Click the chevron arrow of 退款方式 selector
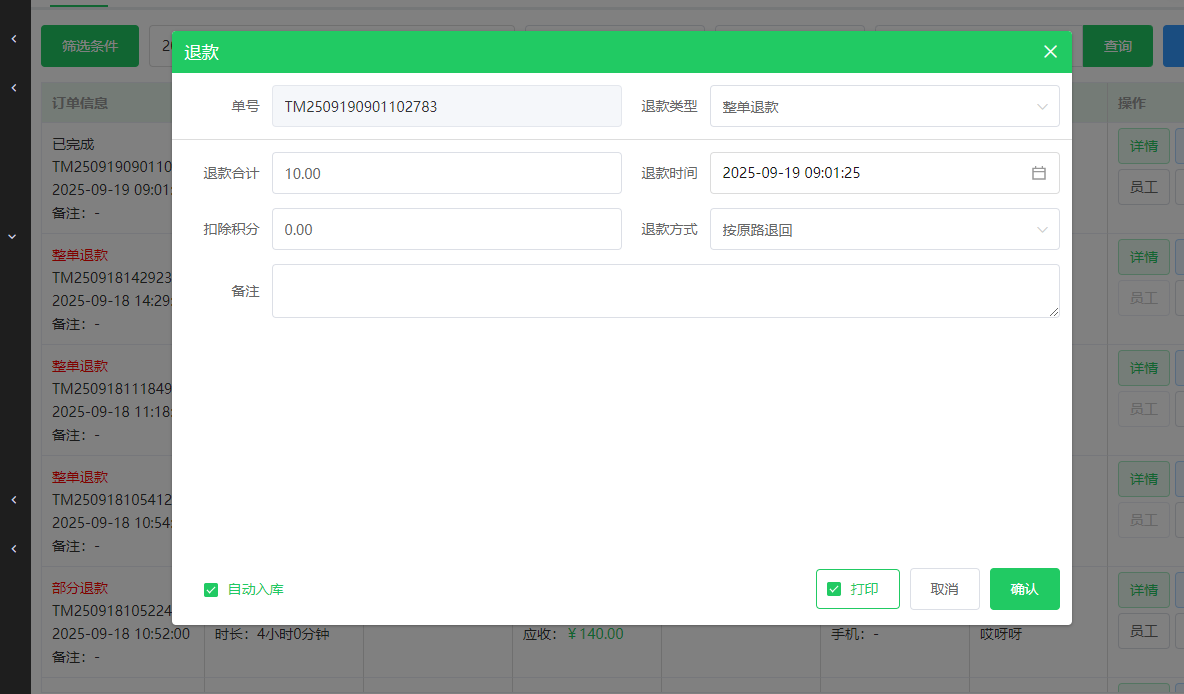Screen dimensions: 1184x694 [x=1042, y=230]
